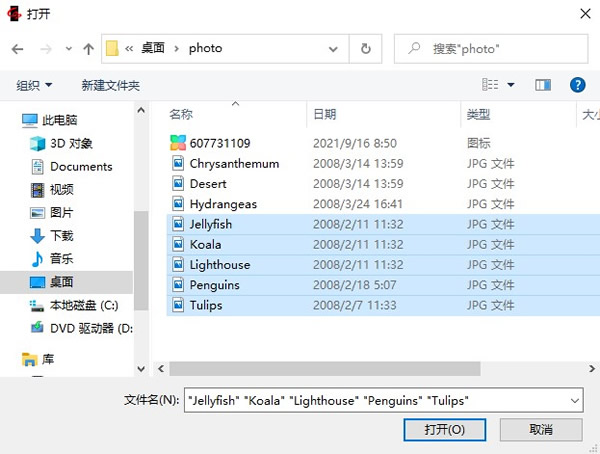Image resolution: width=600 pixels, height=454 pixels.
Task: Click the change view layout icon
Action: pos(490,85)
